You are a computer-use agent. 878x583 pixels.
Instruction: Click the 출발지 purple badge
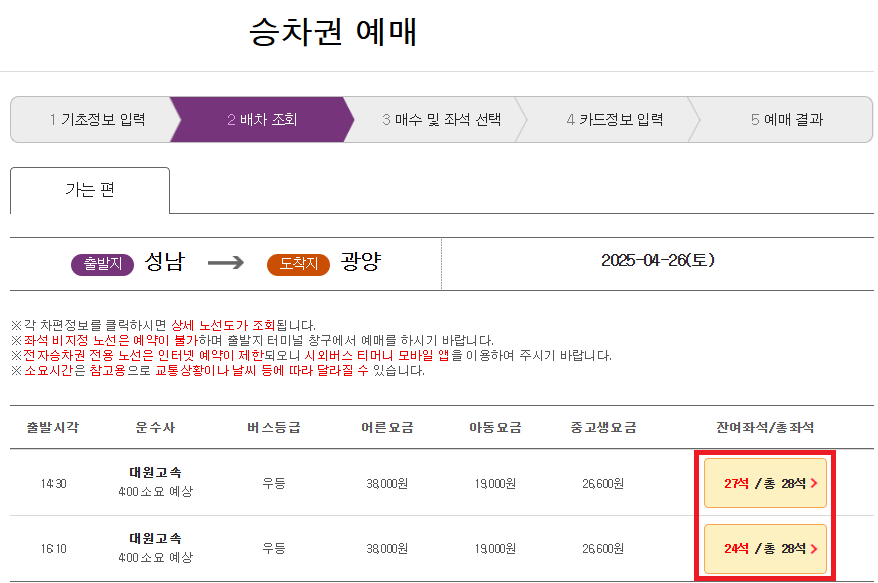tap(102, 264)
